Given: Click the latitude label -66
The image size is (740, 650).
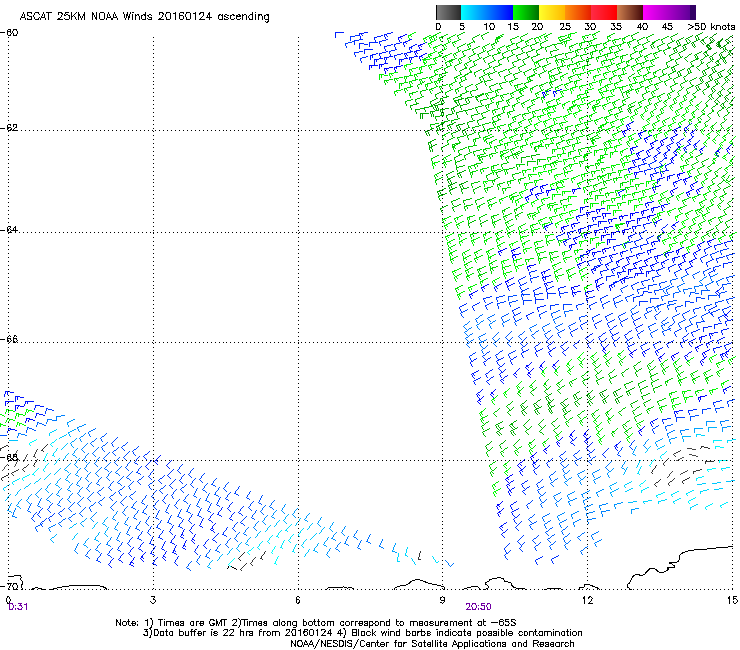Looking at the screenshot, I should pos(9,339).
